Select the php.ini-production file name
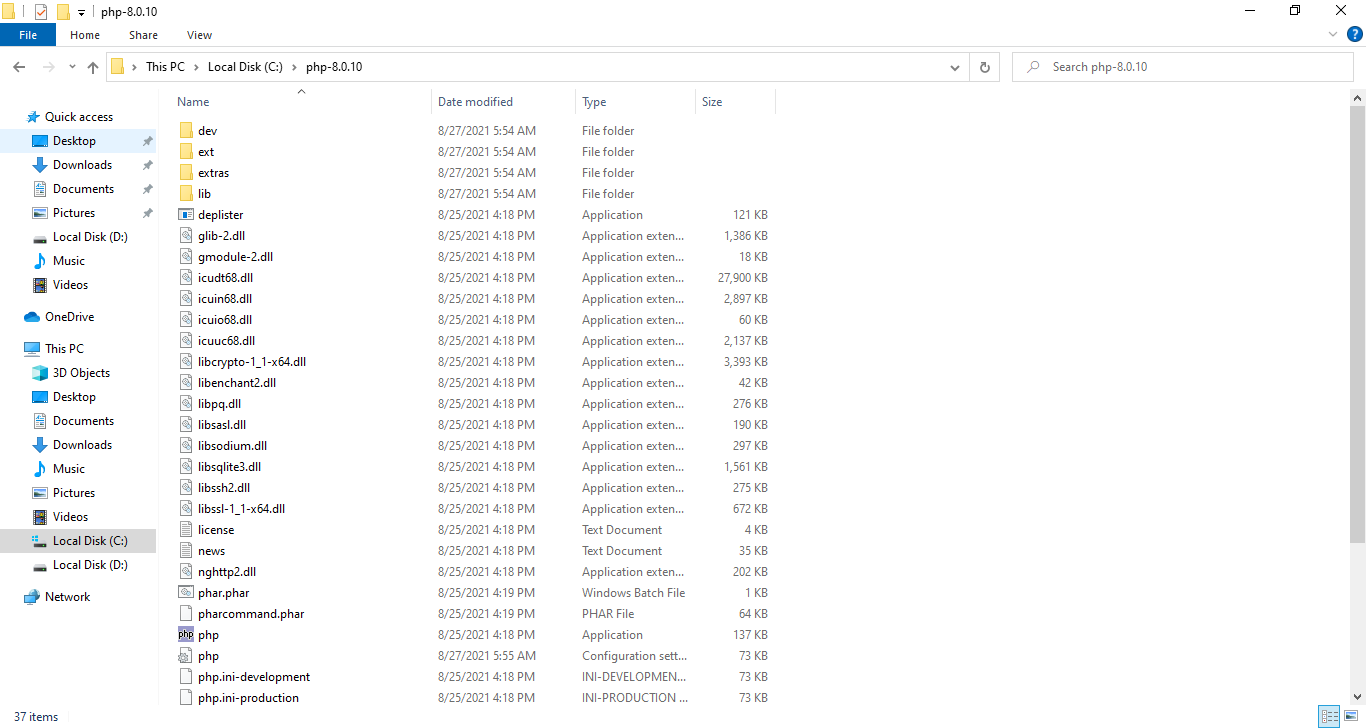 [x=248, y=698]
